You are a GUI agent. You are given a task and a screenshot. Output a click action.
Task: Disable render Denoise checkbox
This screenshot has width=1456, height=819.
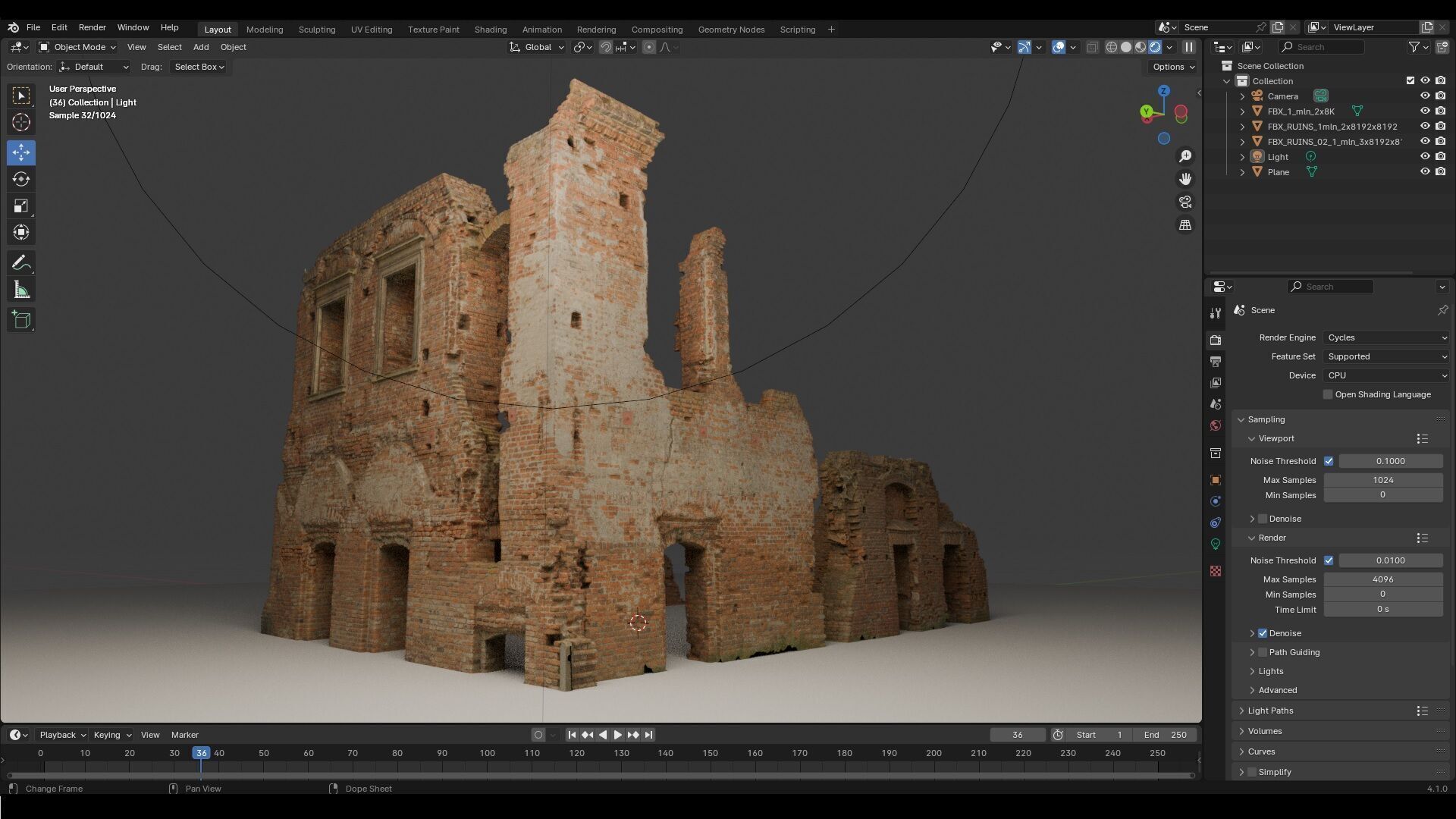[x=1263, y=633]
